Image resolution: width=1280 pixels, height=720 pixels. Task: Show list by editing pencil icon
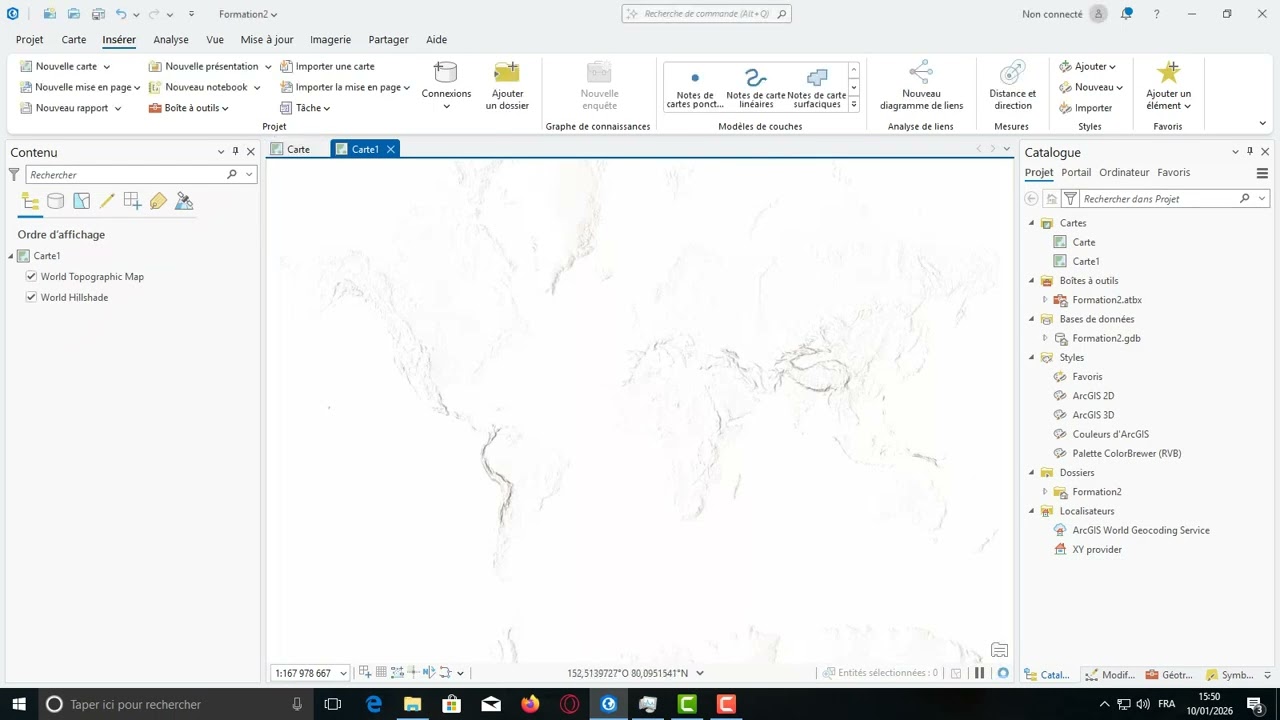(x=107, y=201)
